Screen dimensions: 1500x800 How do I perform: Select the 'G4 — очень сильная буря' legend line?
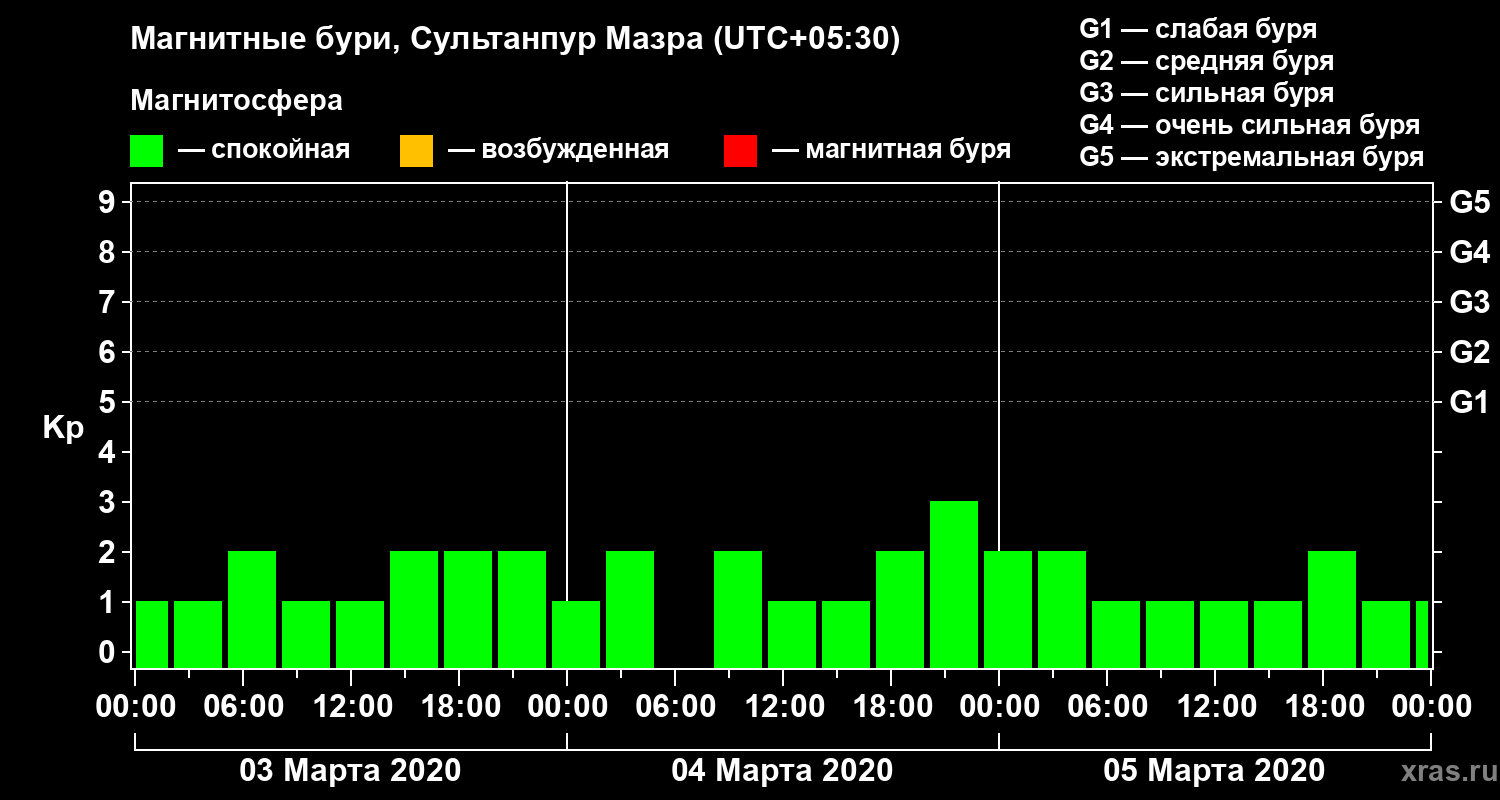point(1250,125)
